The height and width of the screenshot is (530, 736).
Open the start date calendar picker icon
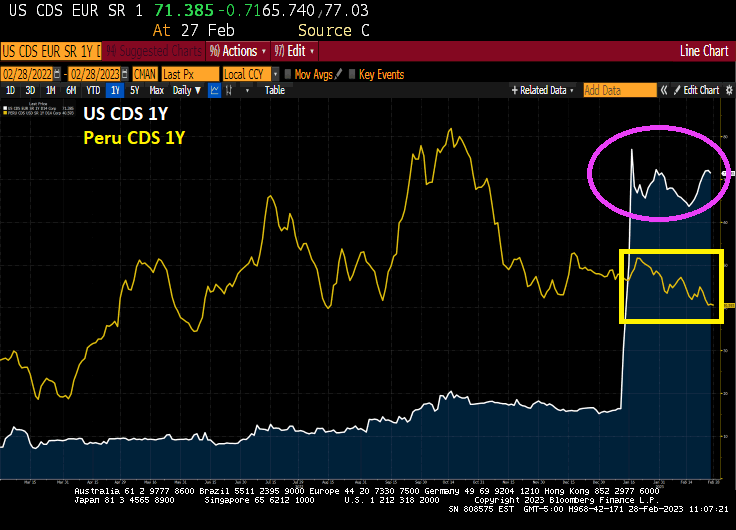coord(56,74)
